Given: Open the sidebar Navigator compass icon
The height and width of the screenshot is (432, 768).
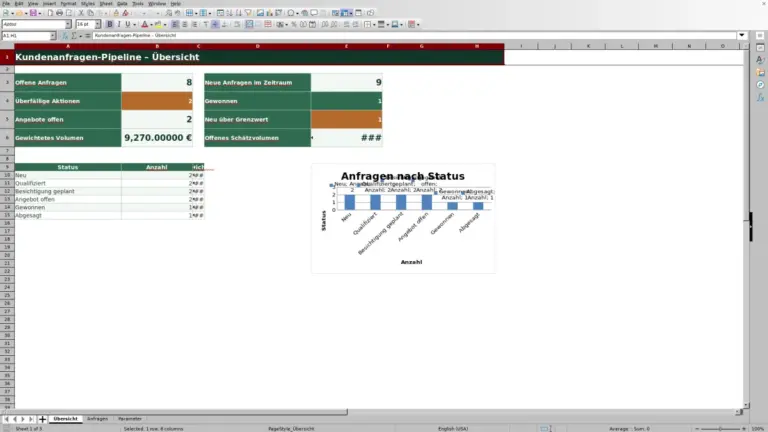Looking at the screenshot, I should [x=760, y=85].
